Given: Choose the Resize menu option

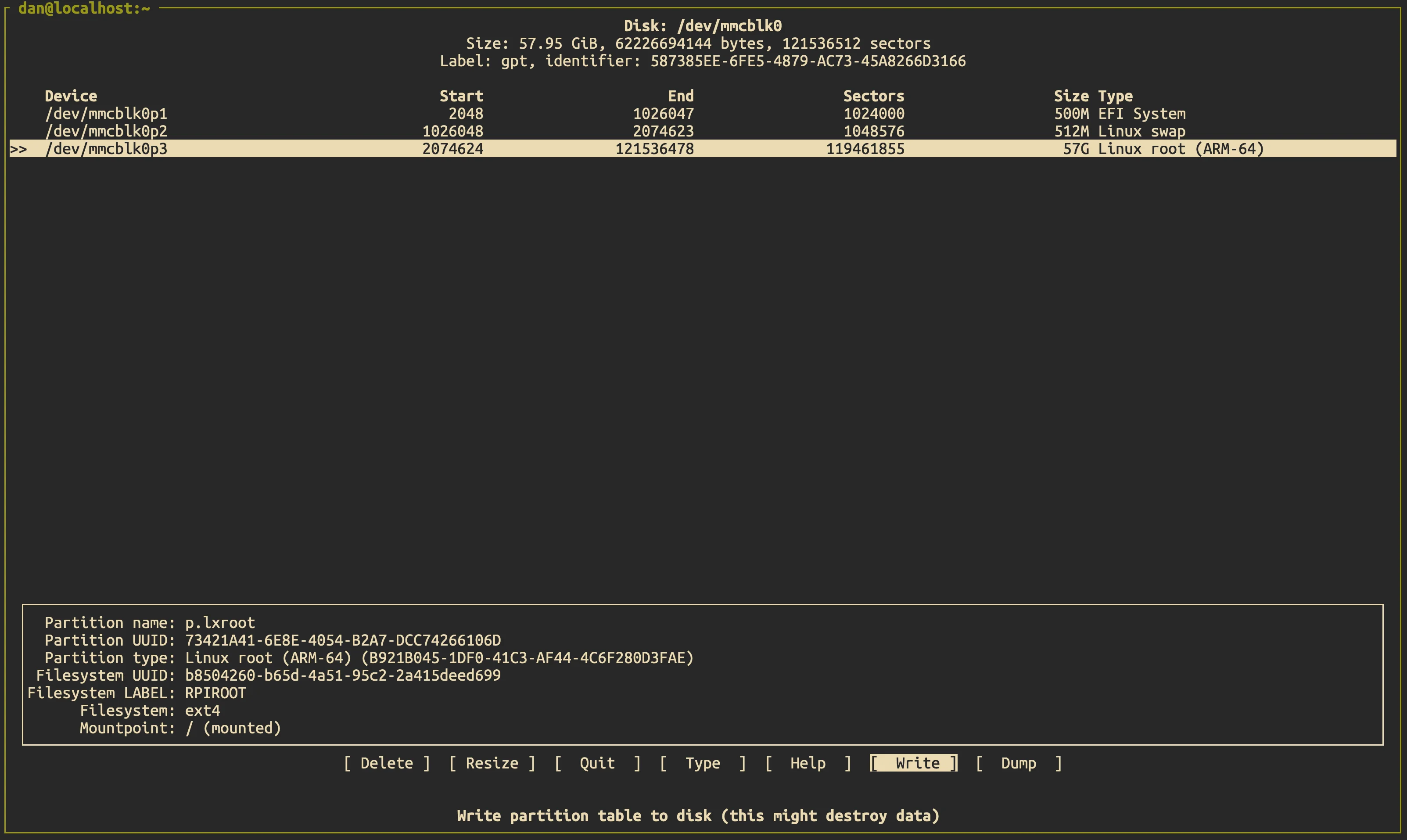Looking at the screenshot, I should (492, 763).
